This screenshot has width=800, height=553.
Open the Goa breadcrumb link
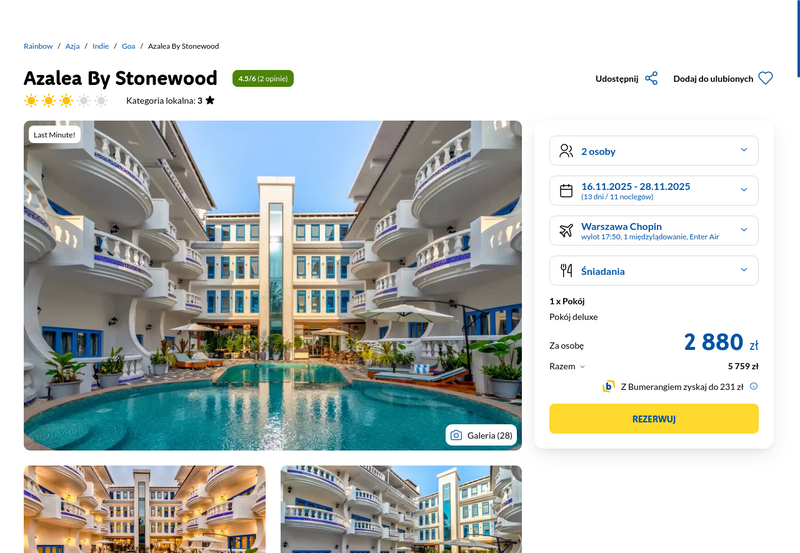click(x=128, y=46)
